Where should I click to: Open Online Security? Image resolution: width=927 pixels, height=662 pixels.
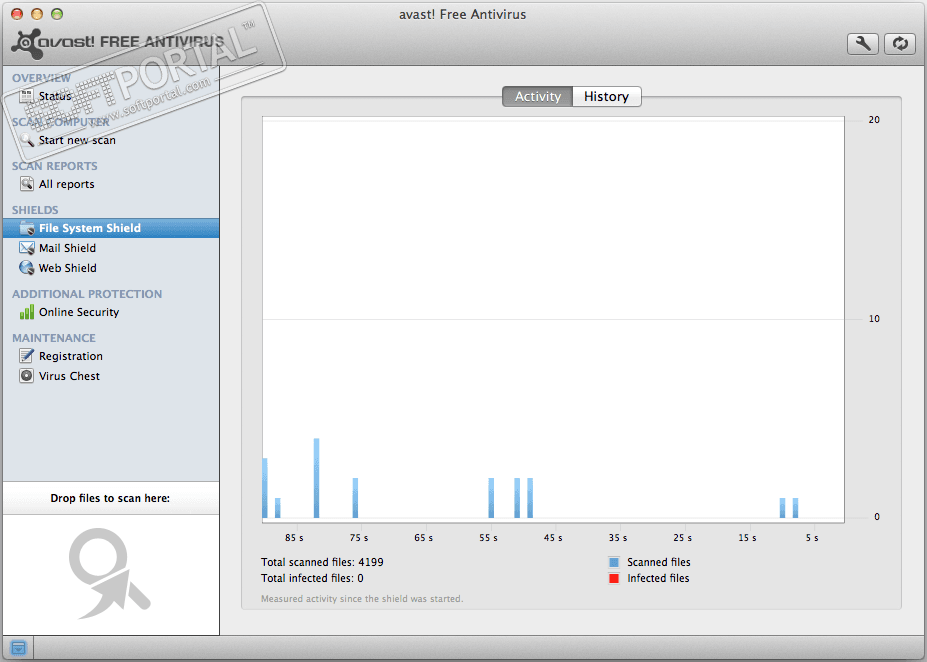(x=79, y=312)
